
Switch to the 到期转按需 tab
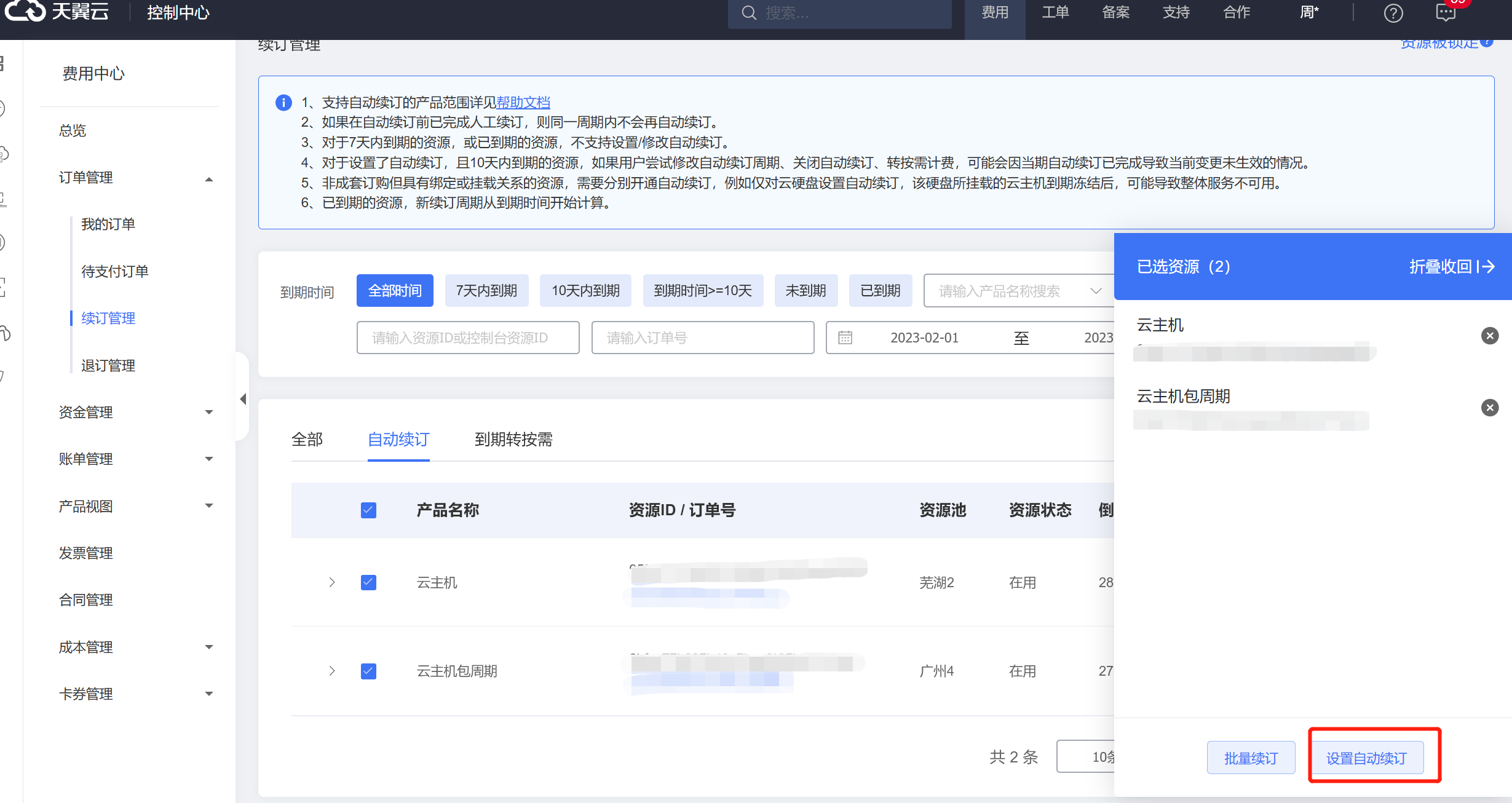click(513, 440)
